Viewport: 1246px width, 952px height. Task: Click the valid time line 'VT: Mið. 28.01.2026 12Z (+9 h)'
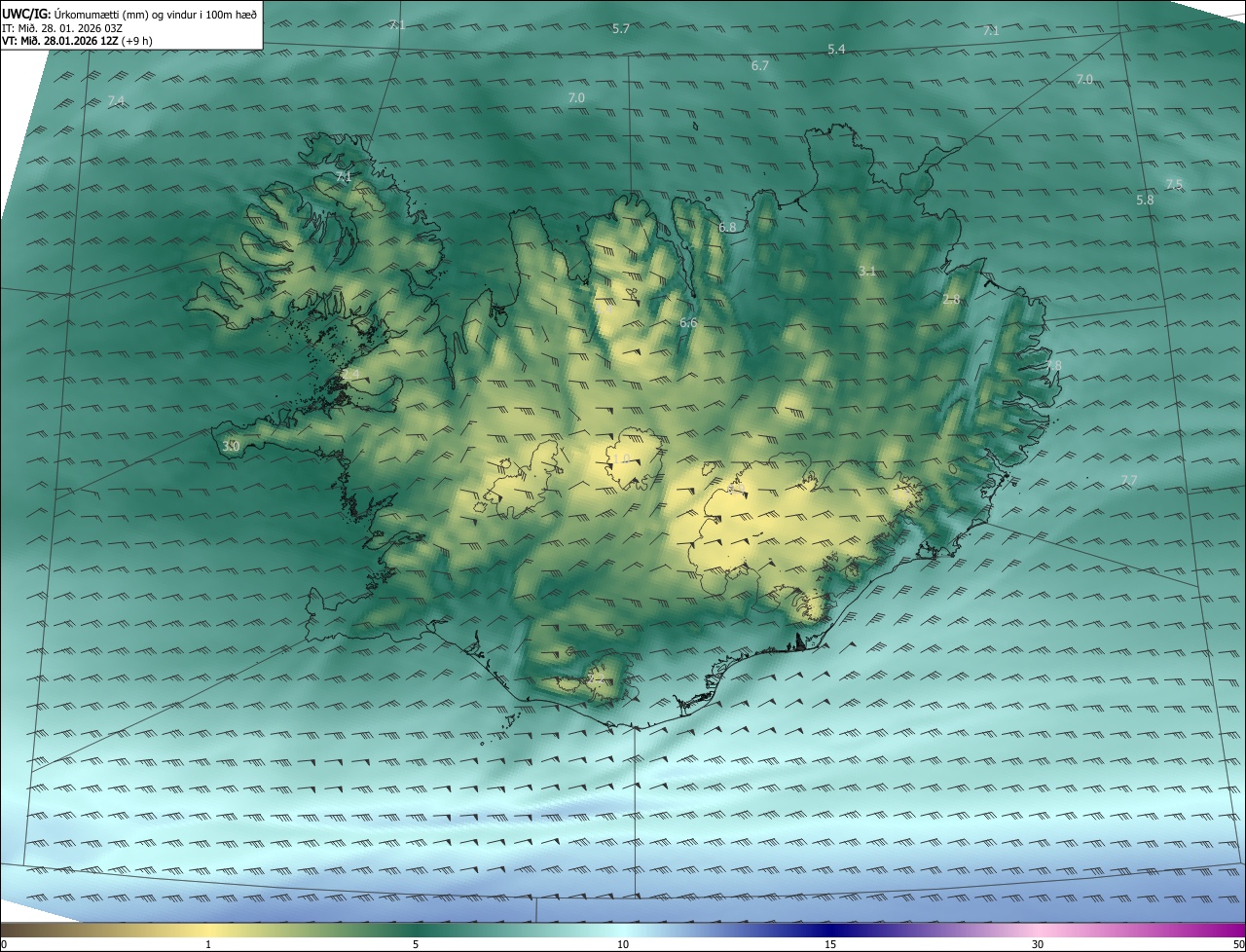(77, 41)
